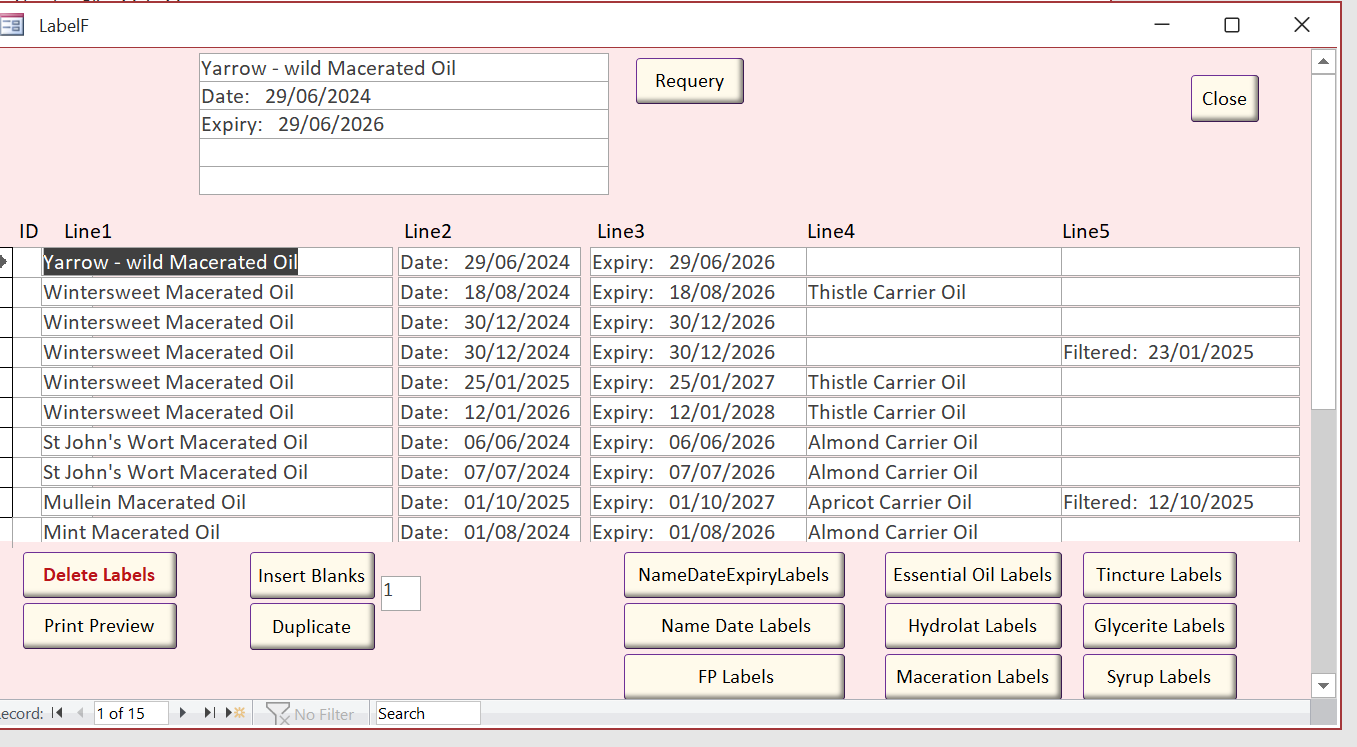Generate Essential Oil Labels
This screenshot has width=1357, height=747.
972,575
